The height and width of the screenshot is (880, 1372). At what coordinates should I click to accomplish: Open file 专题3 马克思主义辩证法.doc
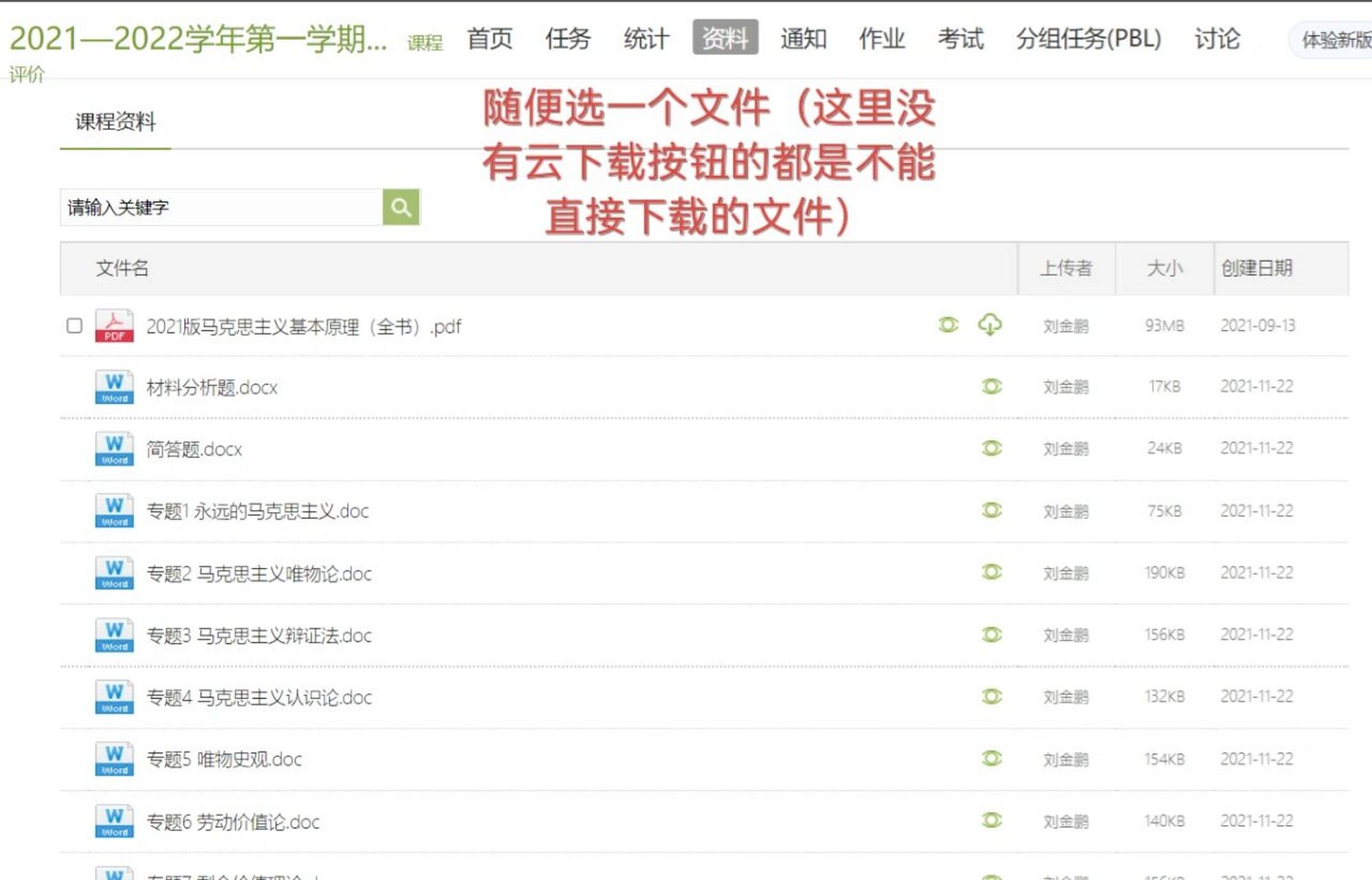point(259,636)
